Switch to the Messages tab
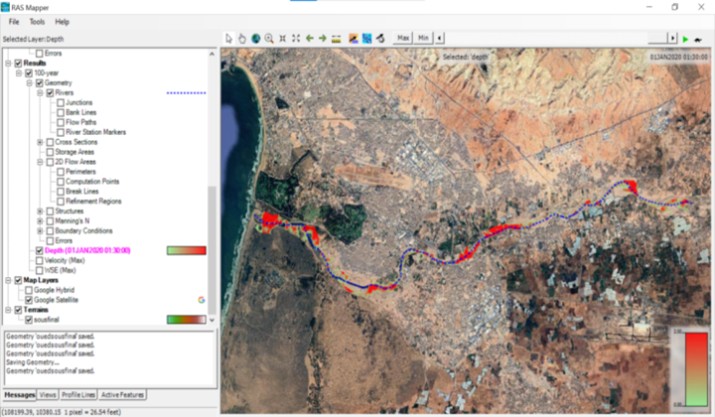The height and width of the screenshot is (417, 715). [20, 395]
